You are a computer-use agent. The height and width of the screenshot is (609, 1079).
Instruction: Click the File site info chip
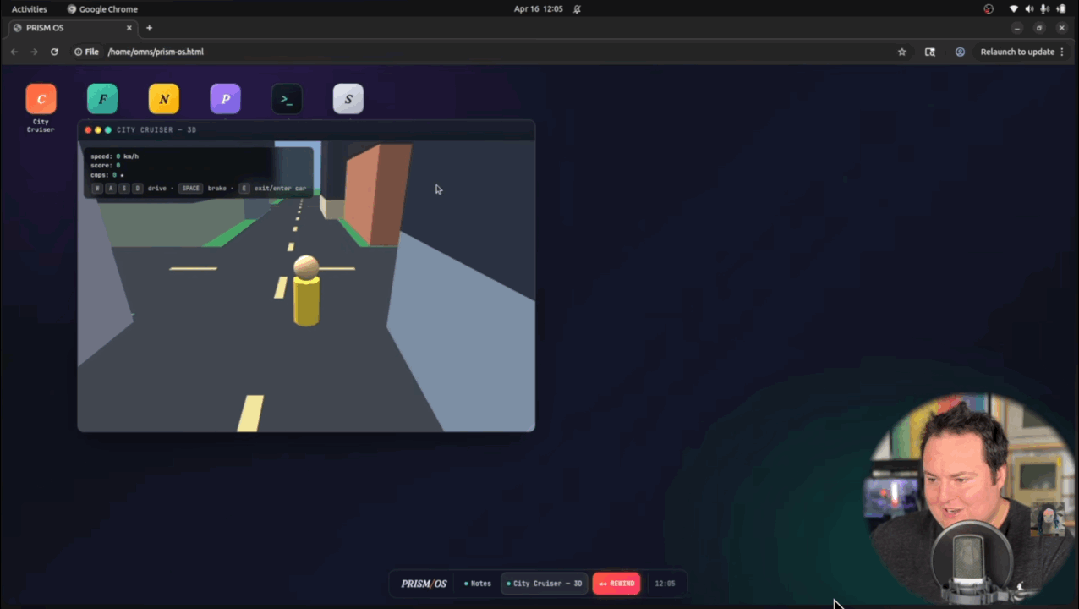[x=87, y=52]
